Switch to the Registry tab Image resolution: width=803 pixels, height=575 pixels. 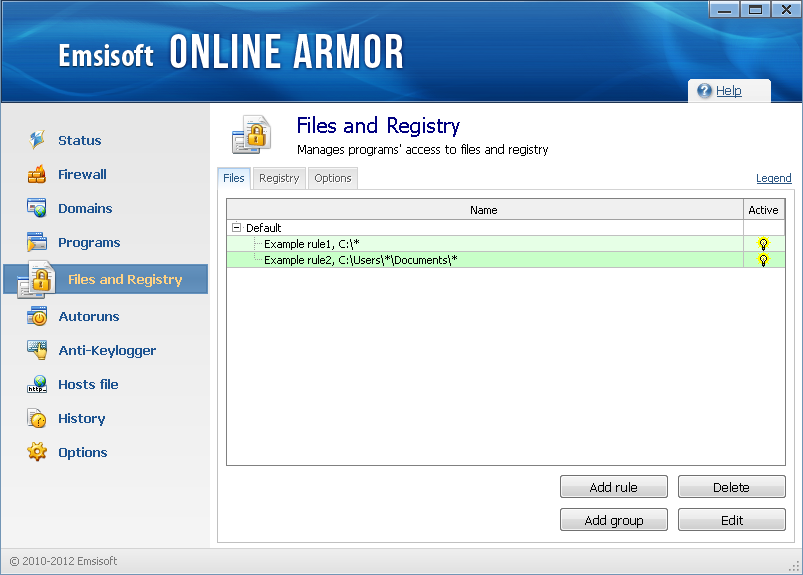coord(279,178)
